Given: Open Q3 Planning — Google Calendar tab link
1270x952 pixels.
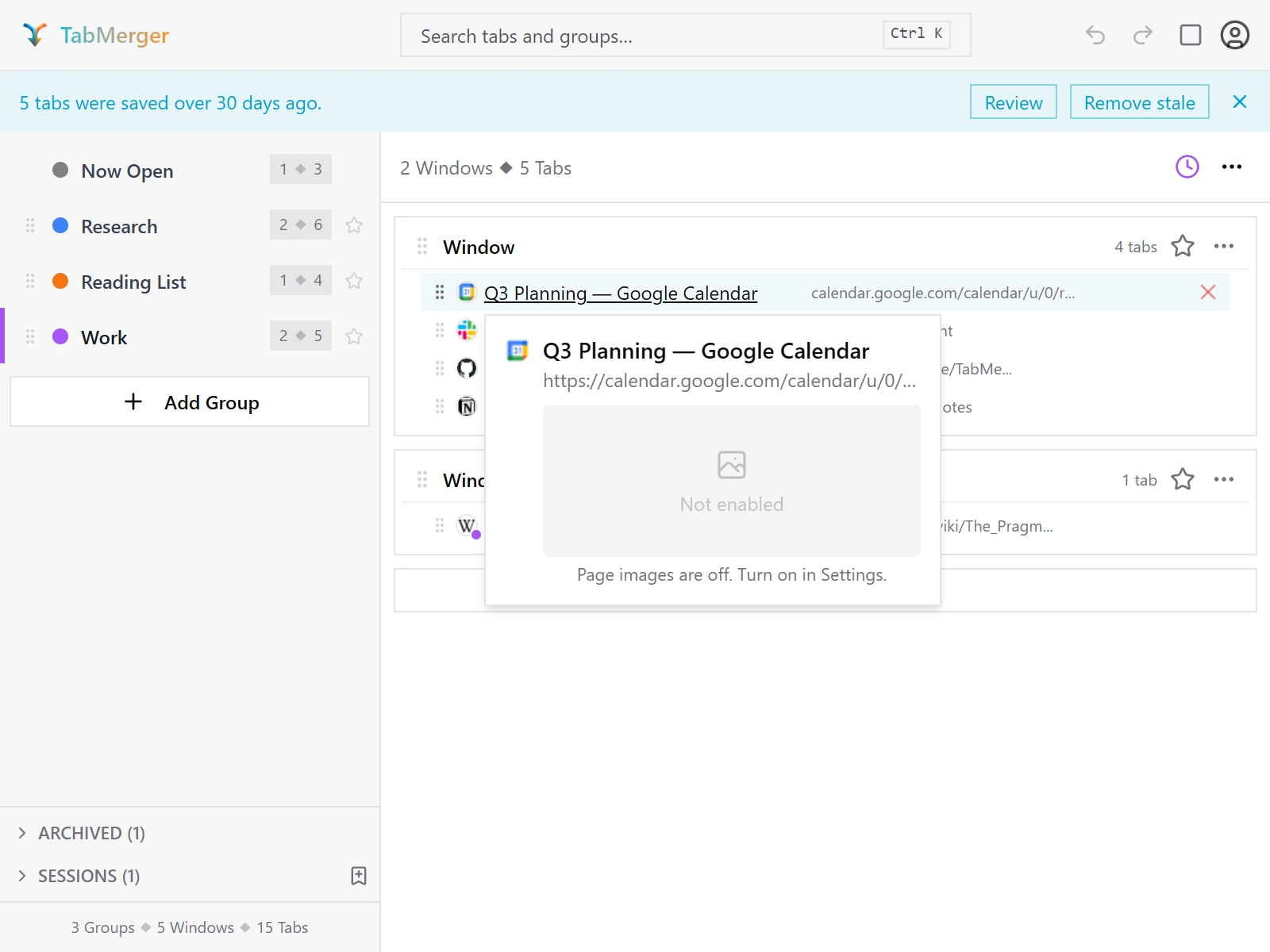Looking at the screenshot, I should 621,294.
